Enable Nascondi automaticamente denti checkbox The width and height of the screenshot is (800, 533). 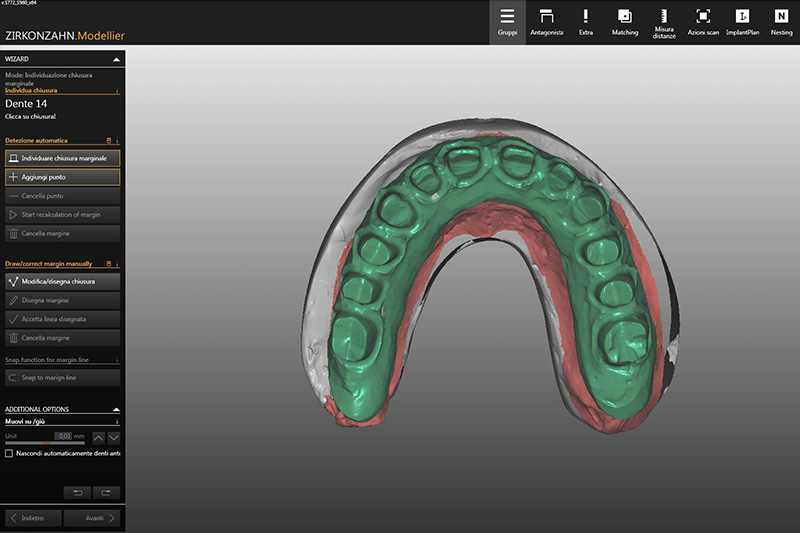(9, 453)
